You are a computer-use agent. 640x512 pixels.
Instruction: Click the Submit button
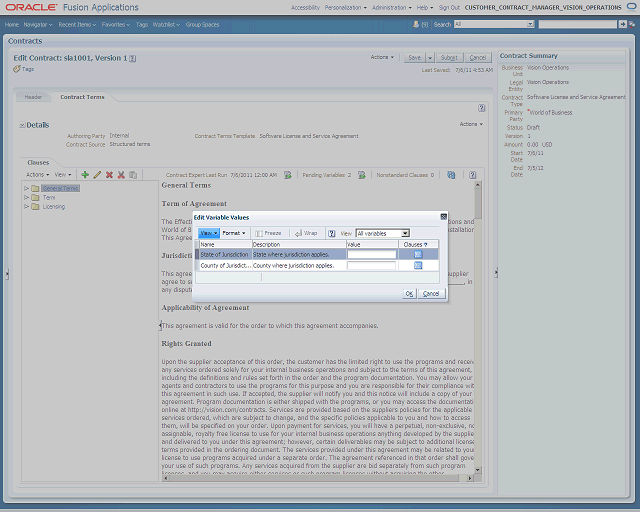point(449,58)
